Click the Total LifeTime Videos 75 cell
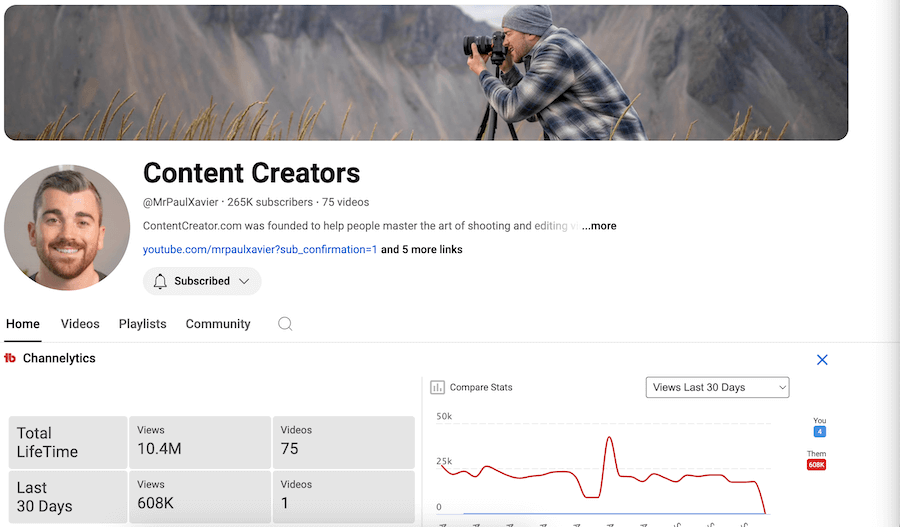Image resolution: width=900 pixels, height=527 pixels. click(x=344, y=443)
